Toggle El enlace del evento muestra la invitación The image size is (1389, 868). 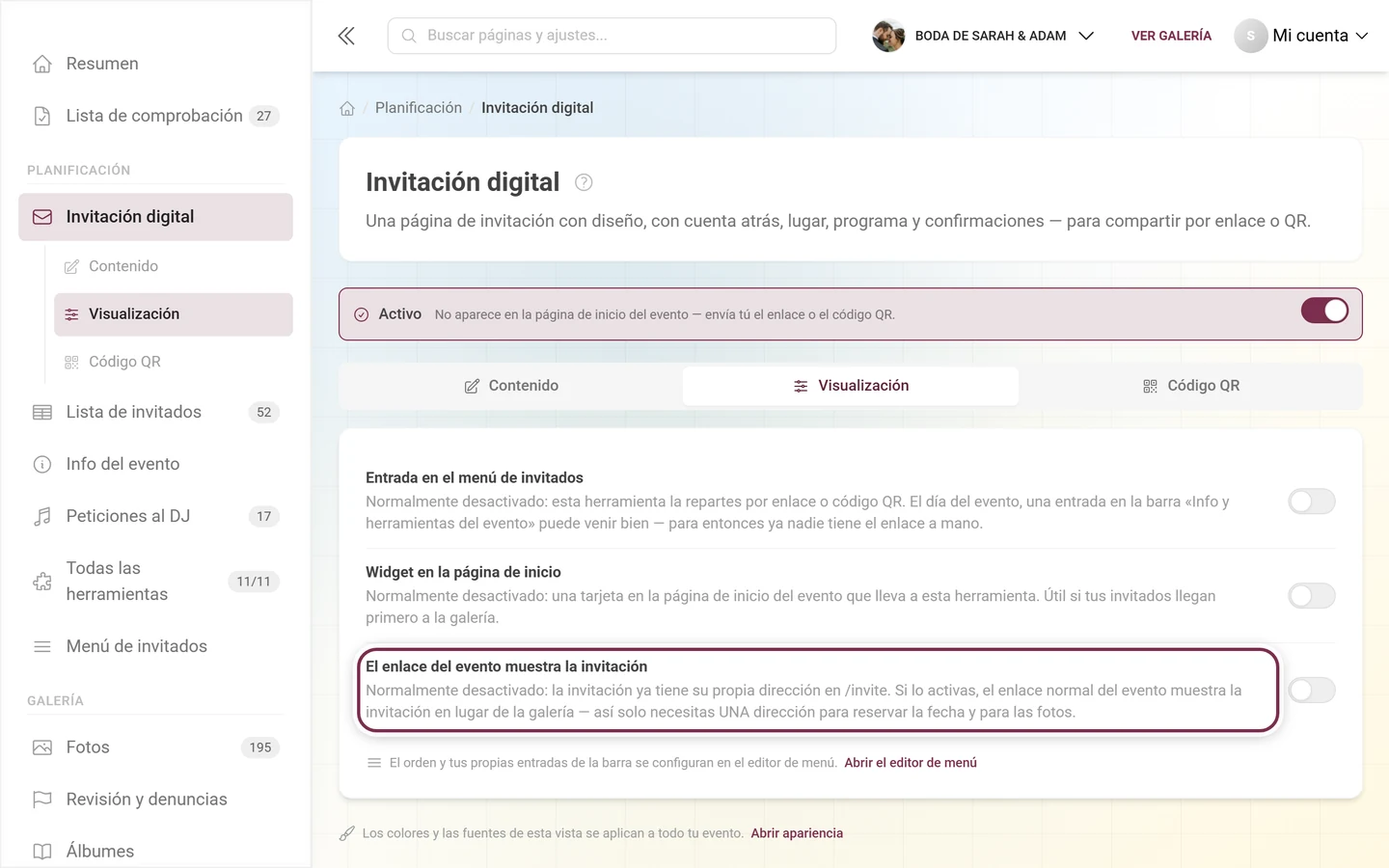point(1312,691)
